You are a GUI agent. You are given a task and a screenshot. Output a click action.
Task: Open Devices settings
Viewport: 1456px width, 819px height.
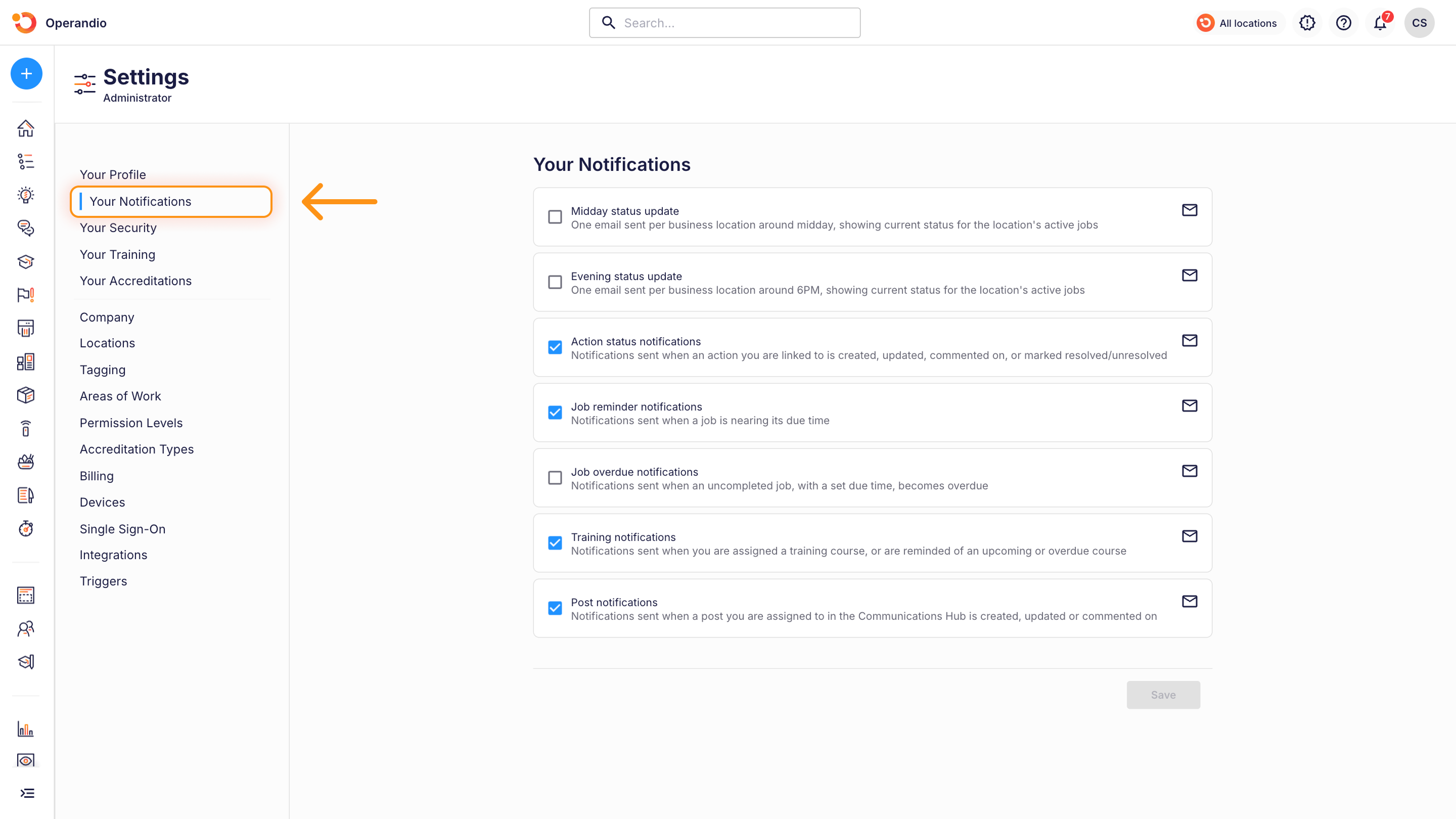pyautogui.click(x=102, y=503)
